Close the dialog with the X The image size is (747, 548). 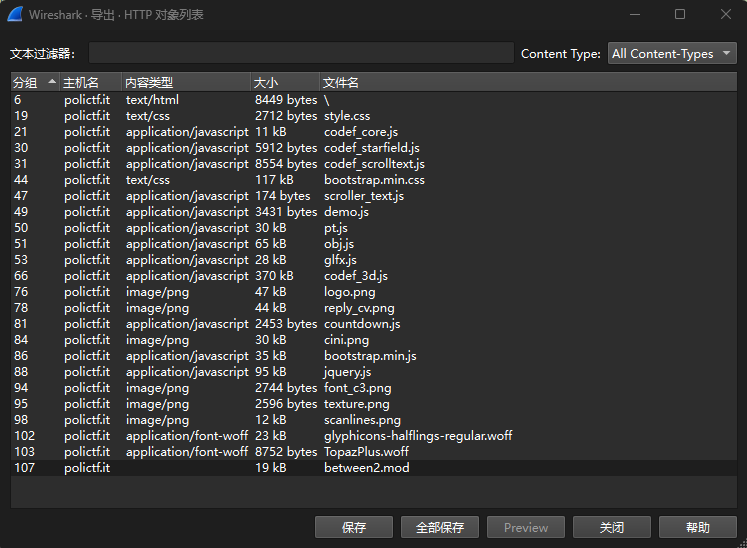(726, 14)
